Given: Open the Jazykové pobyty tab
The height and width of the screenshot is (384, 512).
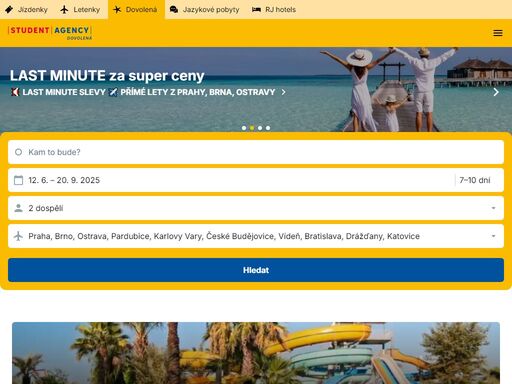Looking at the screenshot, I should [204, 10].
